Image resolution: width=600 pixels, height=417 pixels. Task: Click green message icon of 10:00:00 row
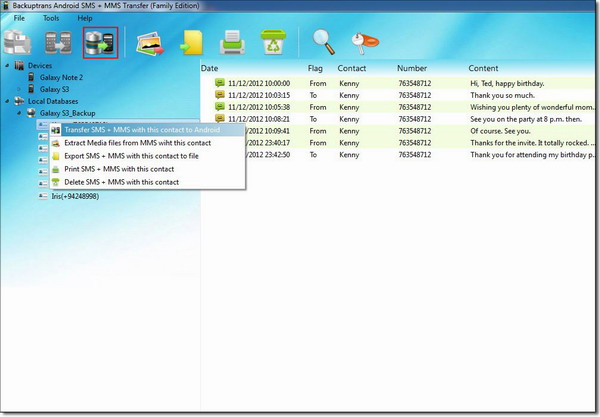220,83
